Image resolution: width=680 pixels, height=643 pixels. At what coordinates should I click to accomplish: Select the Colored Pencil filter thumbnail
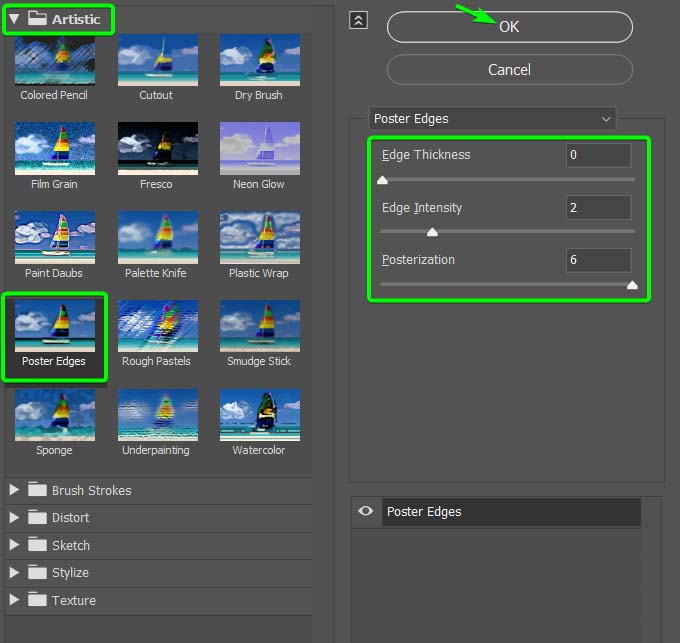click(x=55, y=60)
